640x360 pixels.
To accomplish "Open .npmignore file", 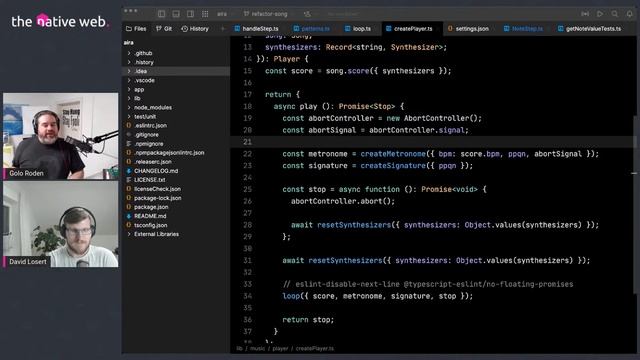I will (x=149, y=144).
